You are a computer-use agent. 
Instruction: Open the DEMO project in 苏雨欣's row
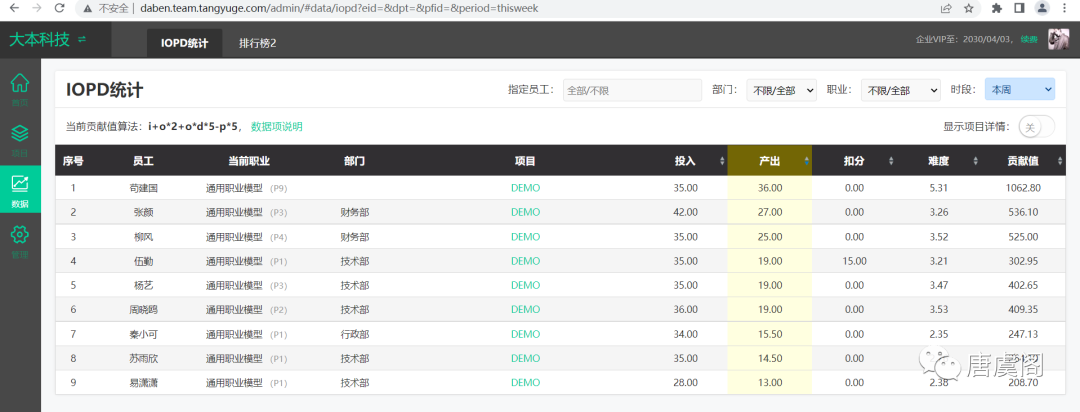526,358
